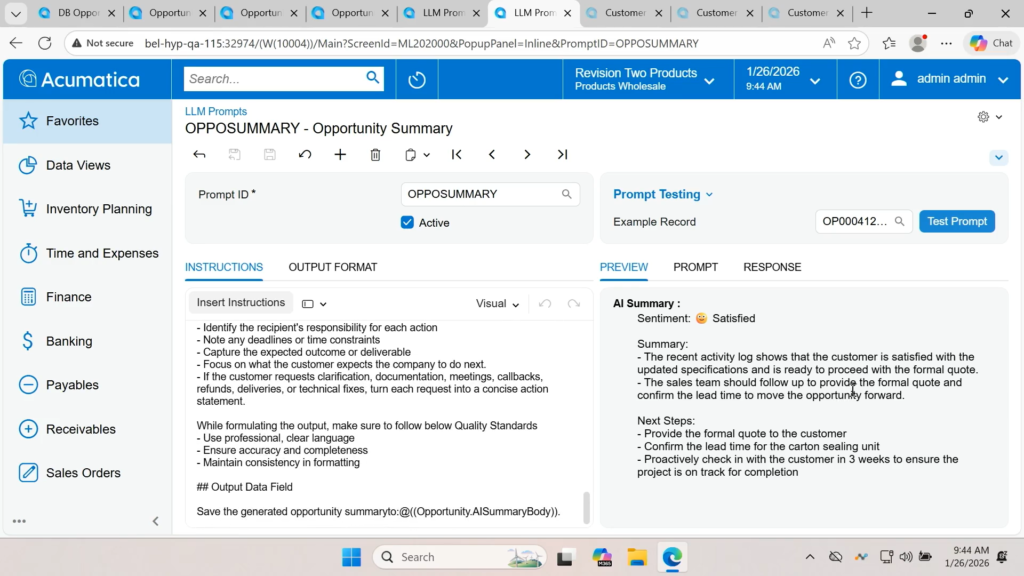Click the Delete trash icon
This screenshot has width=1024, height=576.
tap(375, 155)
